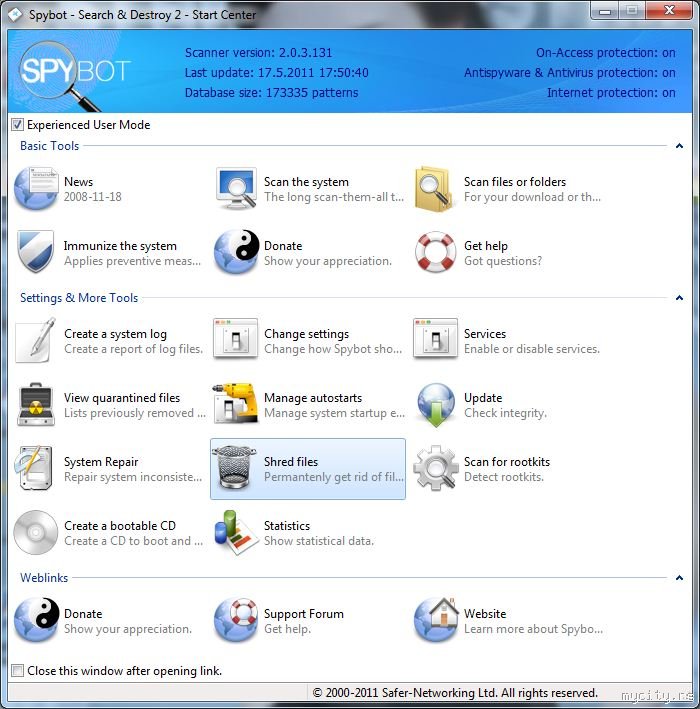
Task: Click the View quarantined files briefcase icon
Action: 36,405
